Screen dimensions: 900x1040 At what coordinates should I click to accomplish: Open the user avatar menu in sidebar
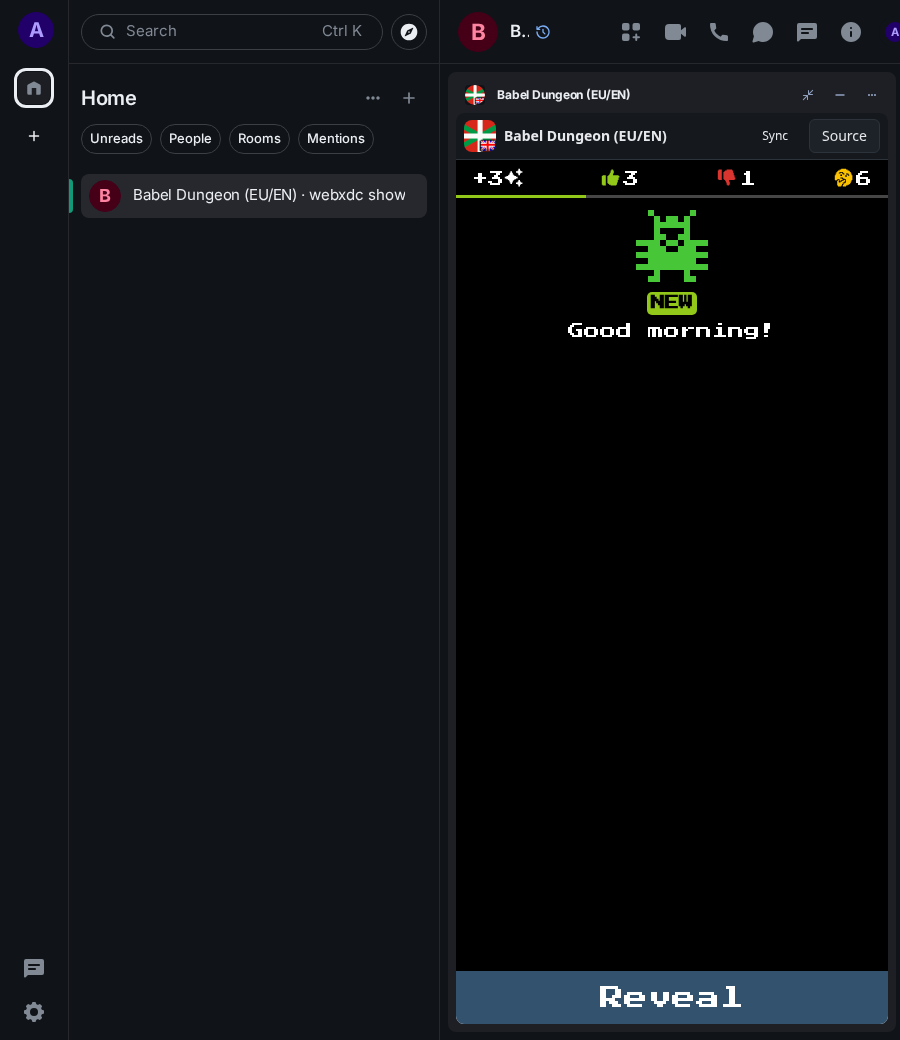36,31
